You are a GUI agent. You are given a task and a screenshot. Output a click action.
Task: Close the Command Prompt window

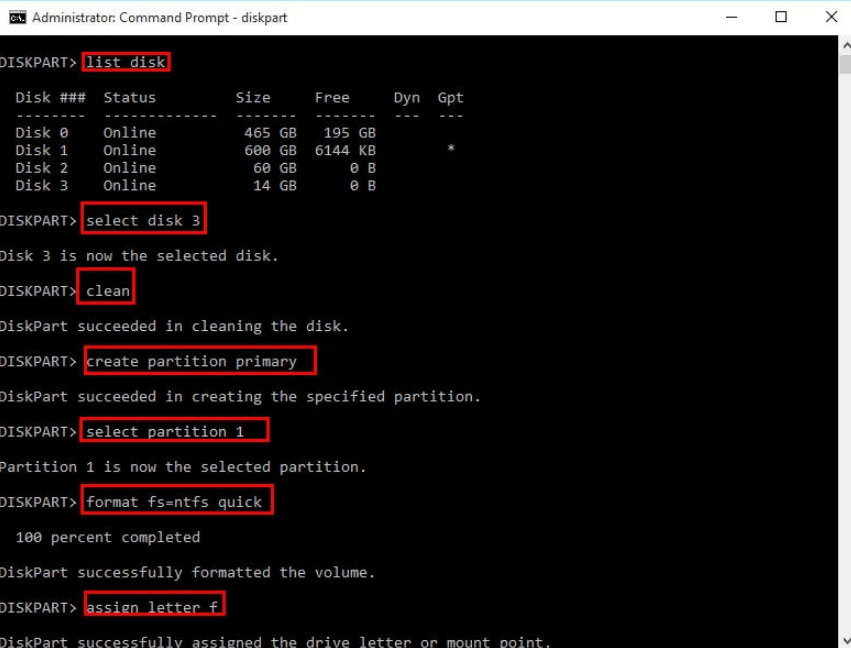830,17
